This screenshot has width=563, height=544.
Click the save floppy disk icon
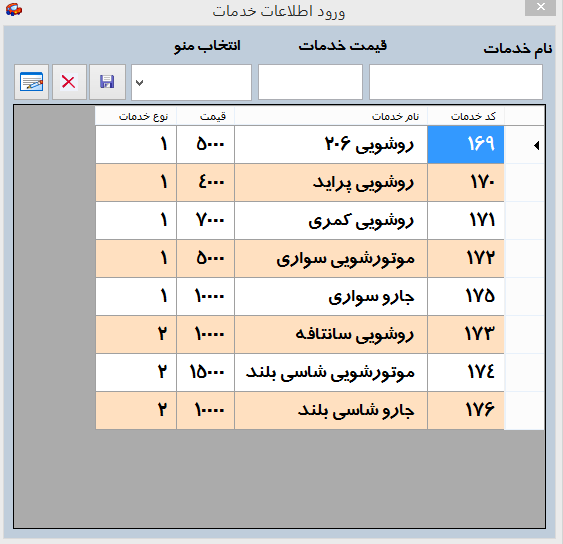click(107, 82)
